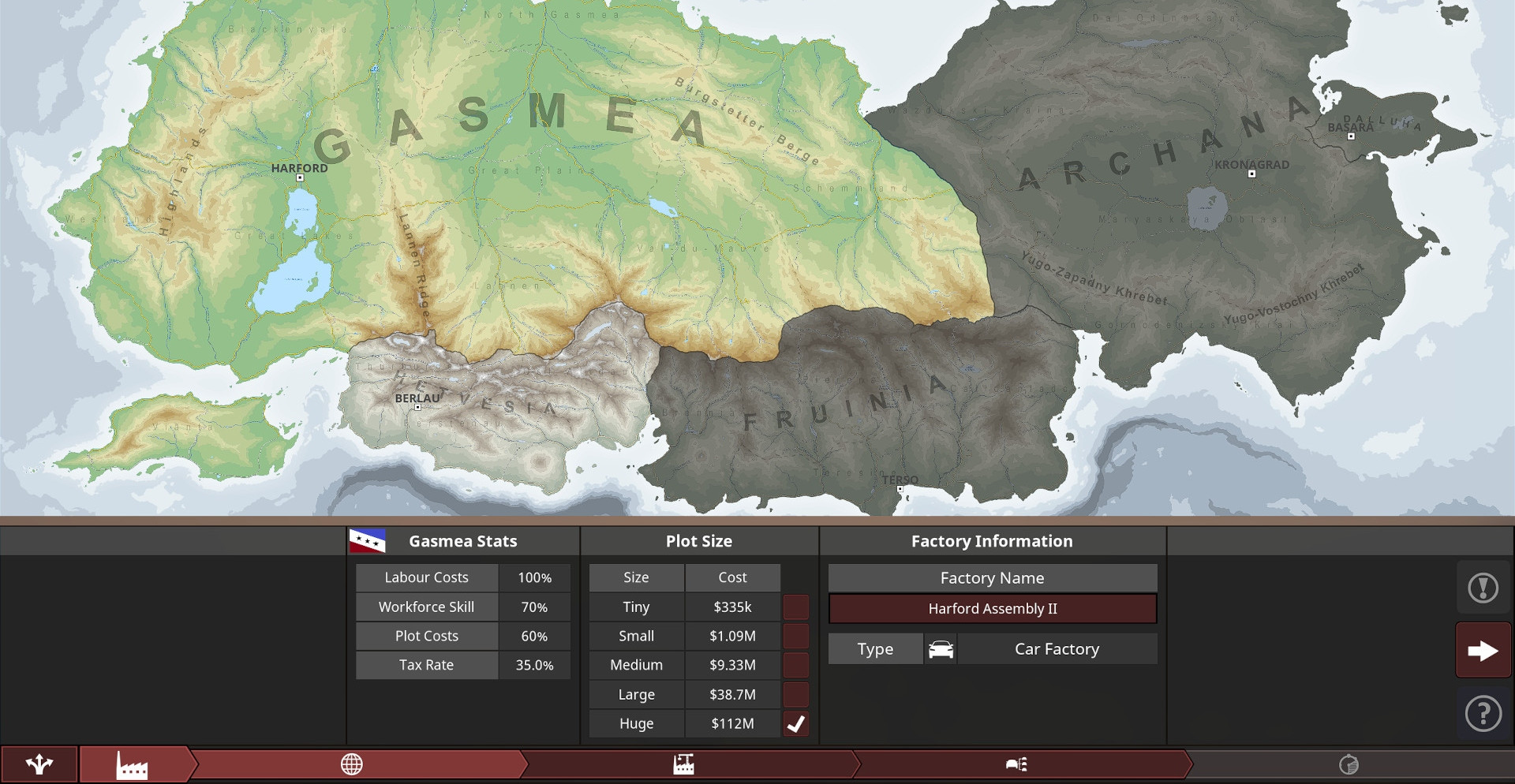
Task: Click the exclamation warning icon
Action: tap(1483, 588)
